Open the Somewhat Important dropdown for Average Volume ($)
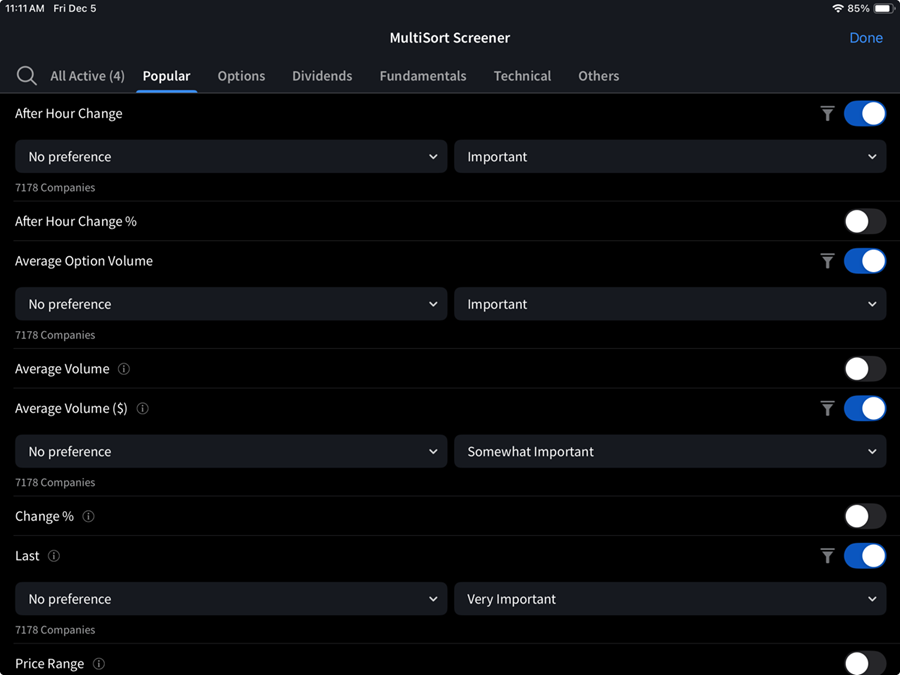900x675 pixels. point(670,451)
